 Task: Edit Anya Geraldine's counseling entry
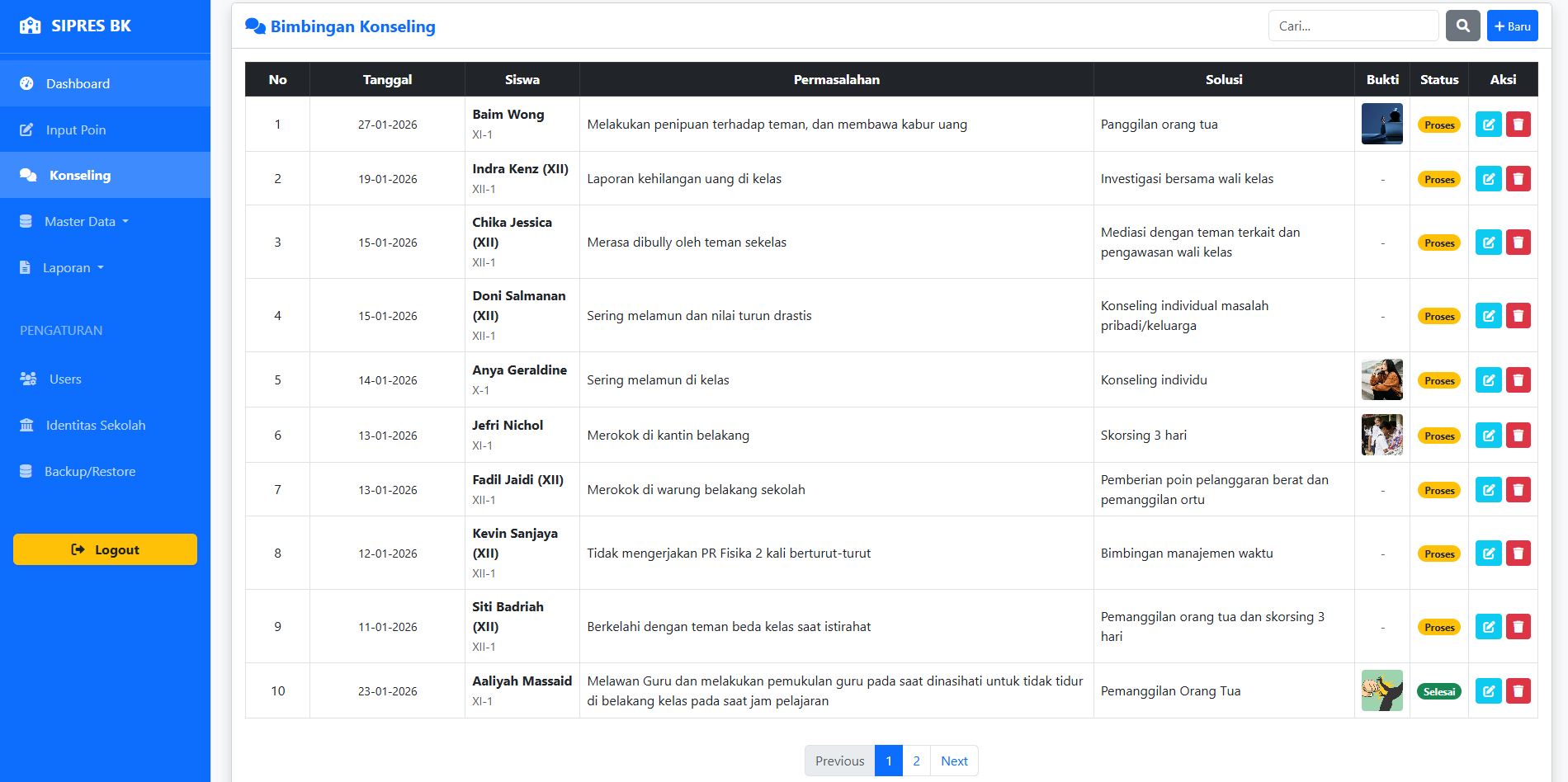(x=1488, y=380)
